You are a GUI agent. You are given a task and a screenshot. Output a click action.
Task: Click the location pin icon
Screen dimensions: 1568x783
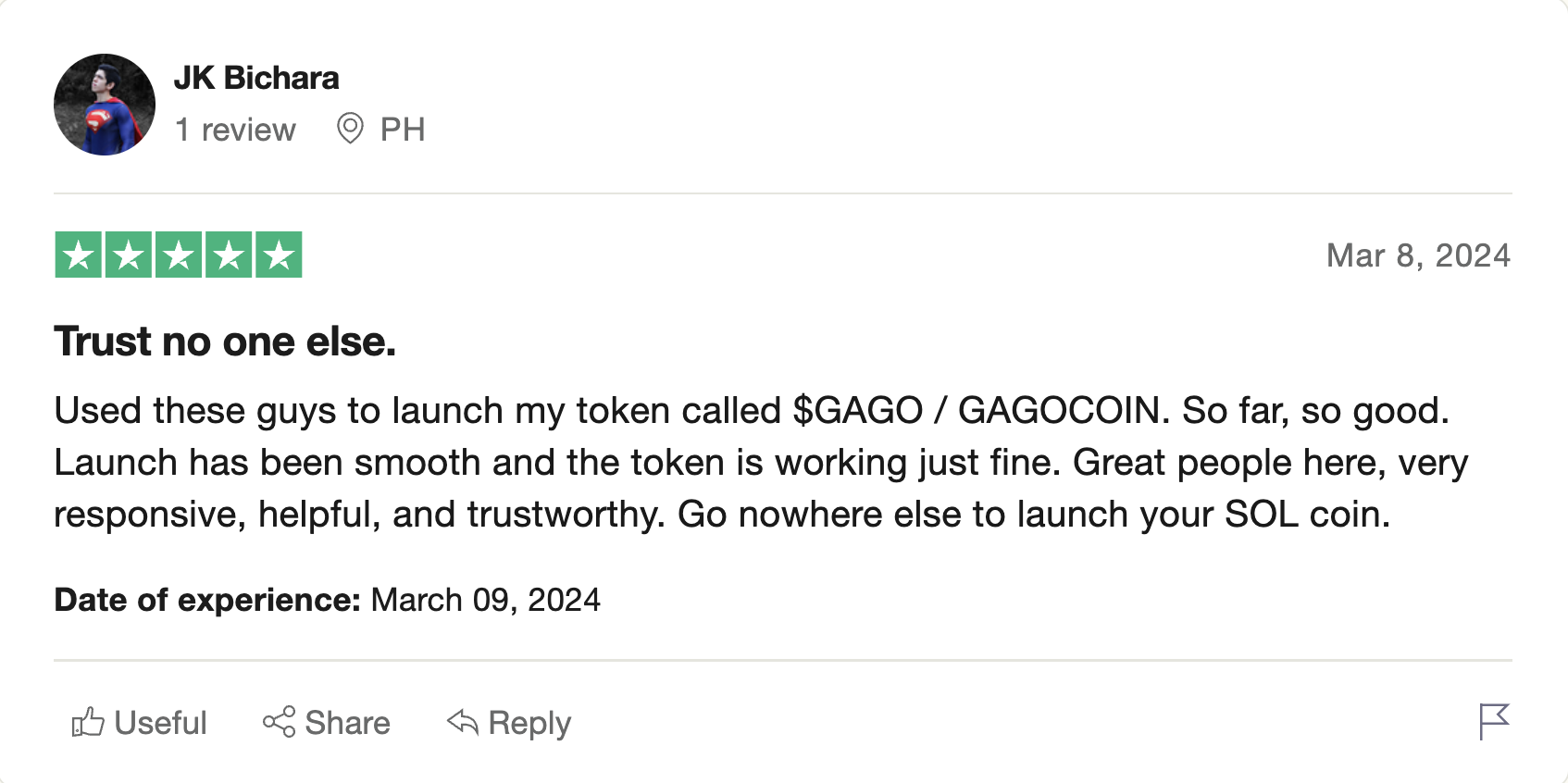[350, 129]
